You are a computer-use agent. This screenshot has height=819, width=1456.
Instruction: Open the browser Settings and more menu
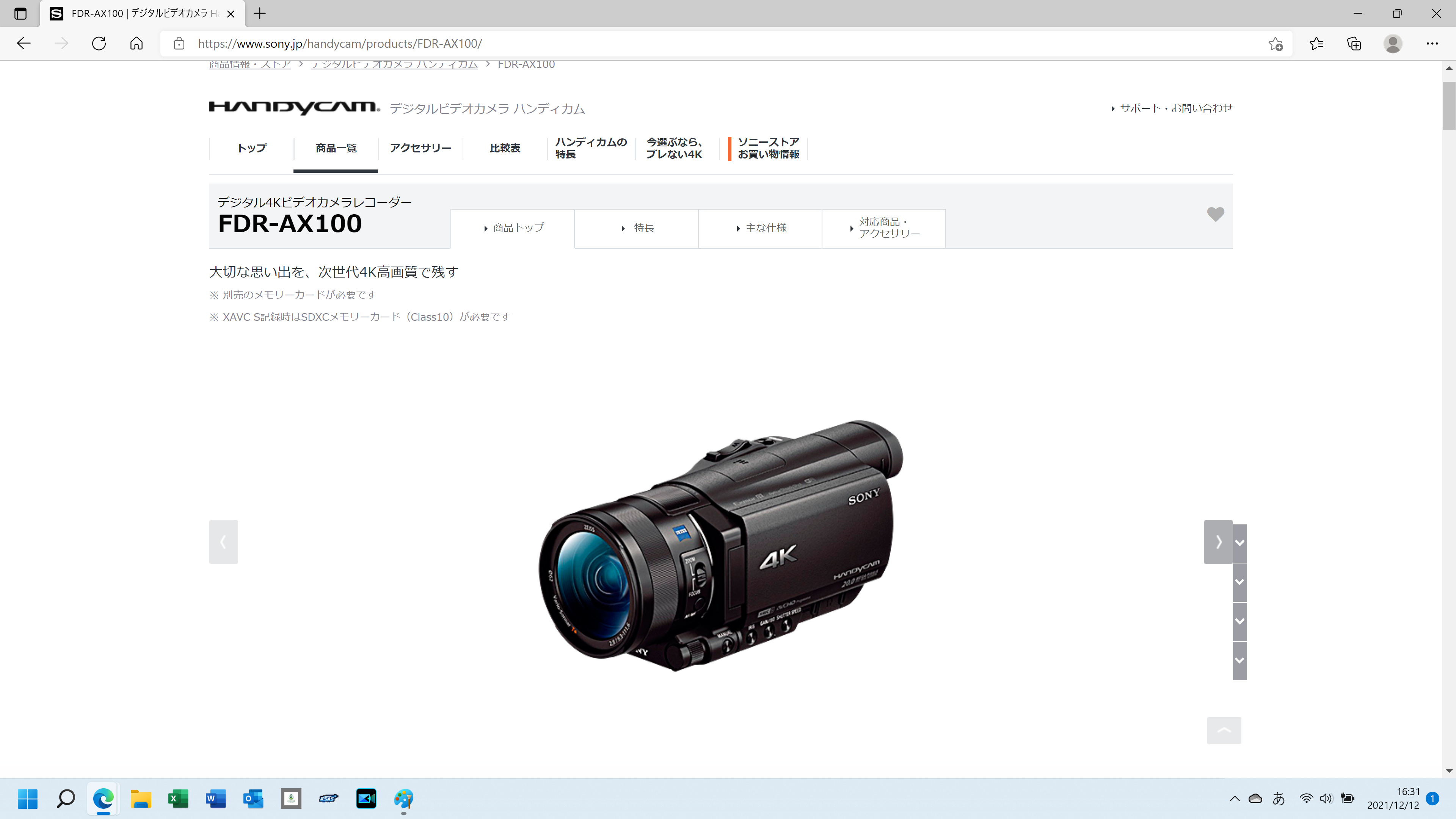[1432, 44]
